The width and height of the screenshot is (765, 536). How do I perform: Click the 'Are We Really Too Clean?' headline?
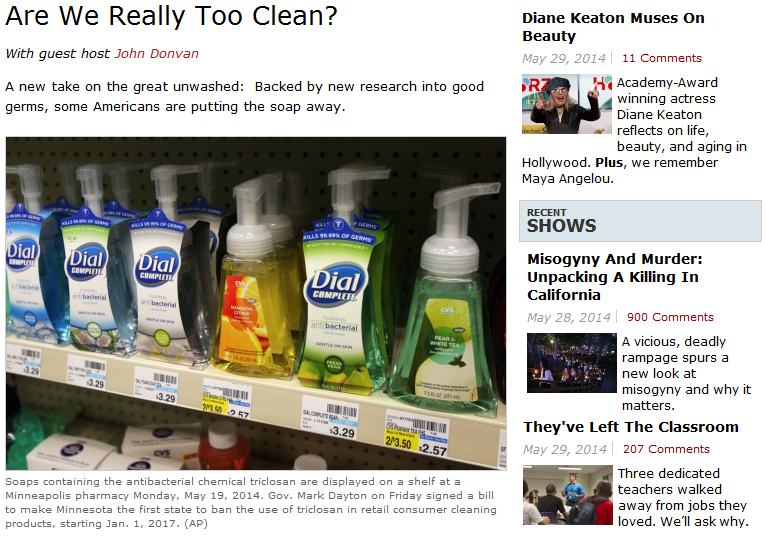click(171, 16)
